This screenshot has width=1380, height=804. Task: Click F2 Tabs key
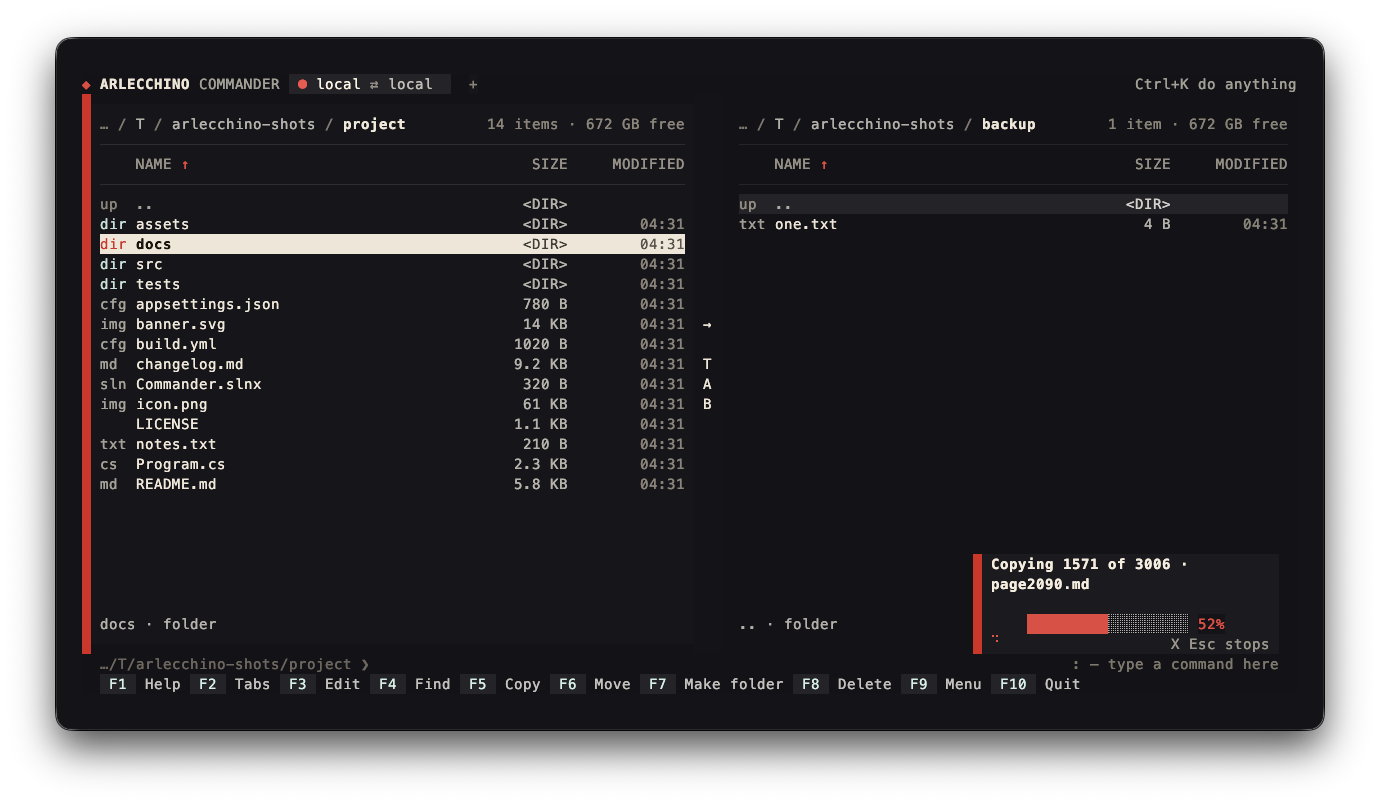(x=230, y=684)
